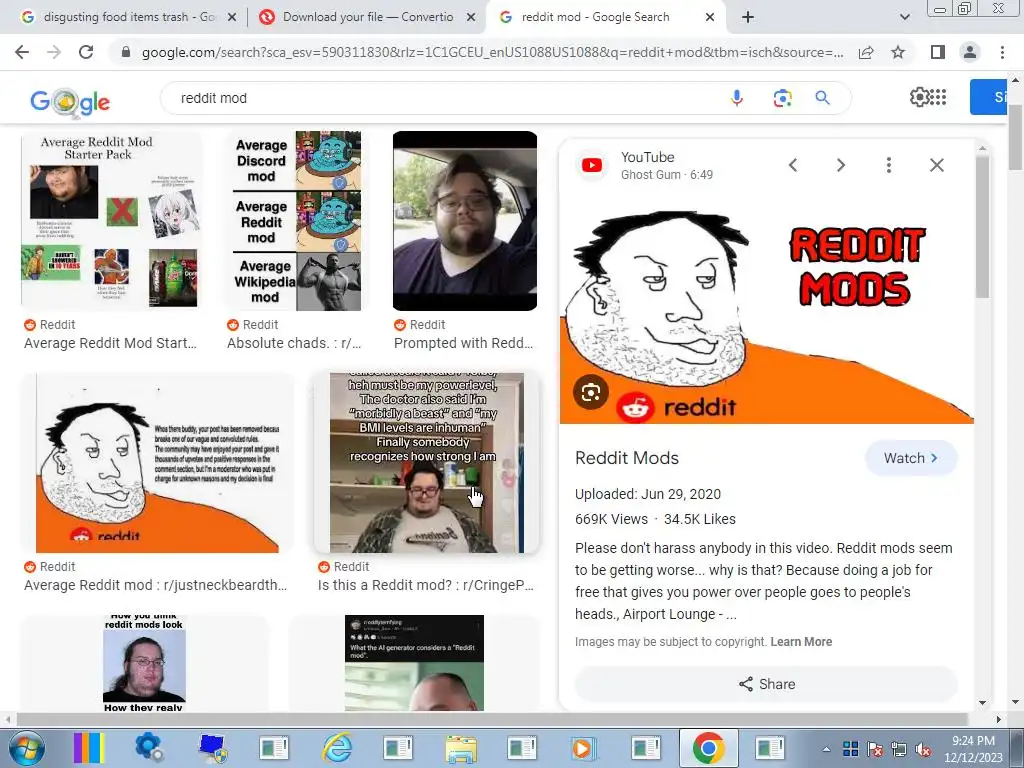Submit search with the magnifier icon
The width and height of the screenshot is (1024, 768).
click(822, 98)
